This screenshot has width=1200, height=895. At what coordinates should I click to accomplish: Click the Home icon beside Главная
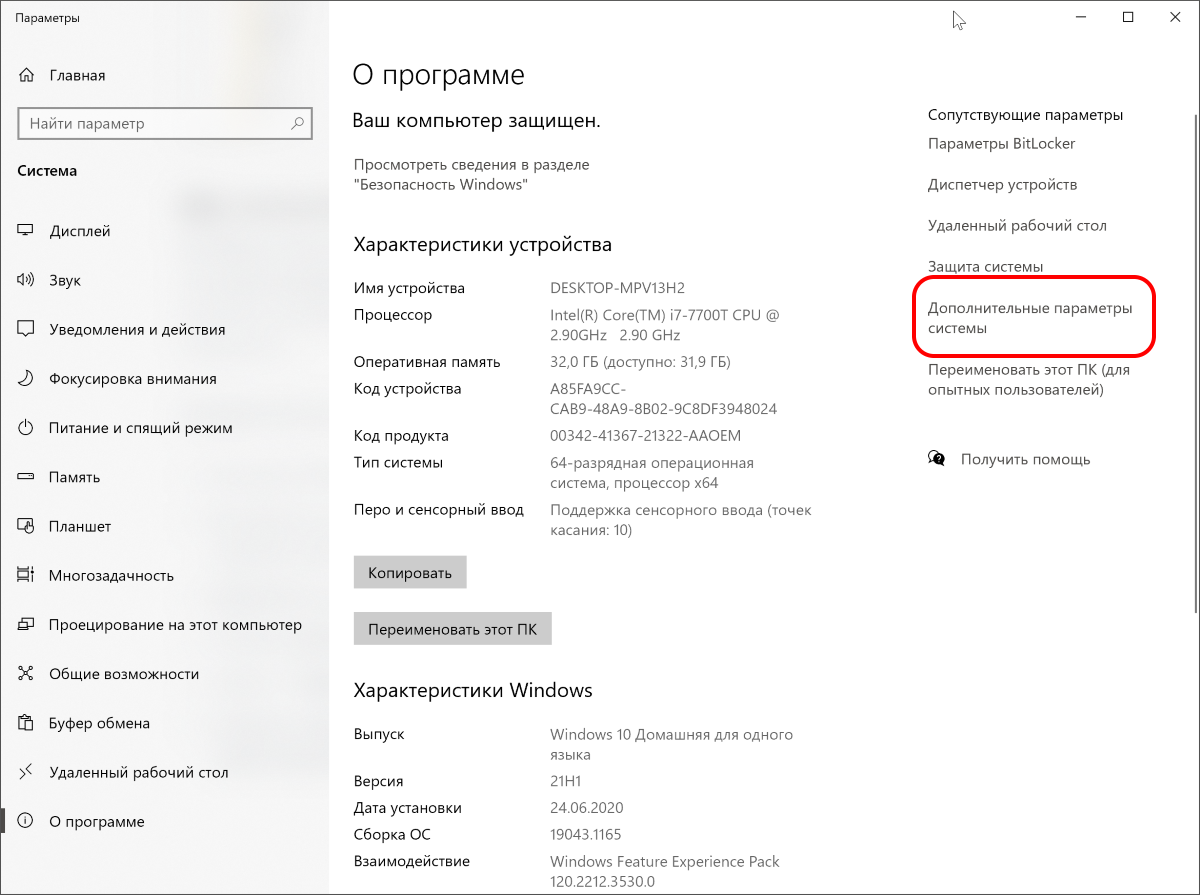click(26, 75)
